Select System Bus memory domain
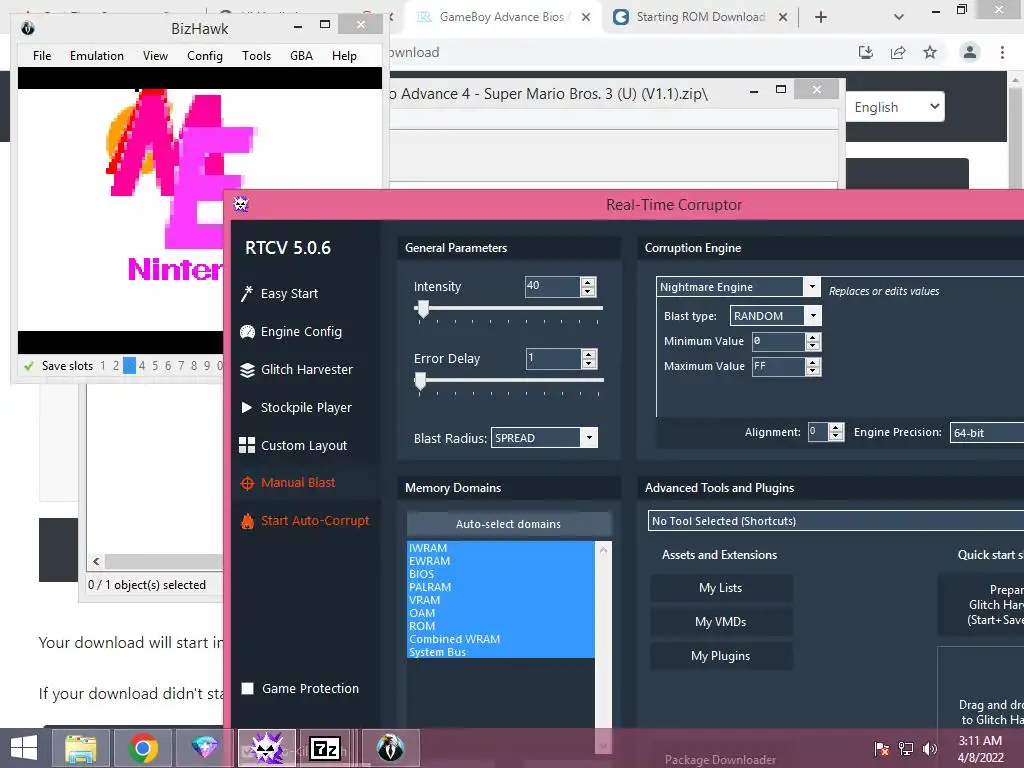The width and height of the screenshot is (1024, 768). pos(500,652)
